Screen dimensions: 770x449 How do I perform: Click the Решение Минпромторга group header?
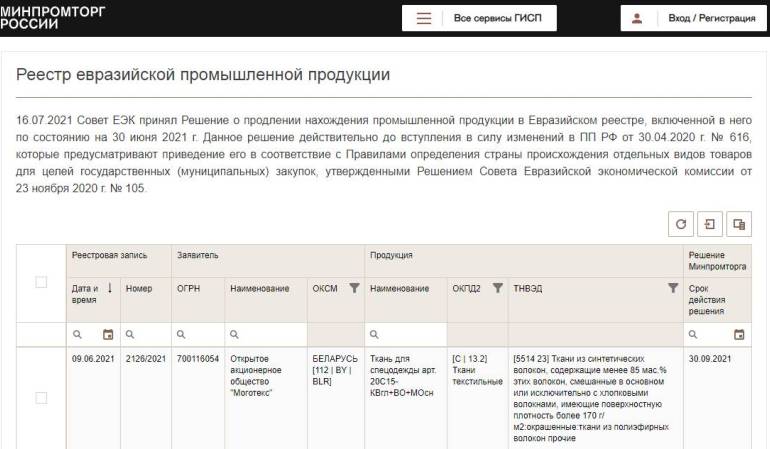pos(717,261)
